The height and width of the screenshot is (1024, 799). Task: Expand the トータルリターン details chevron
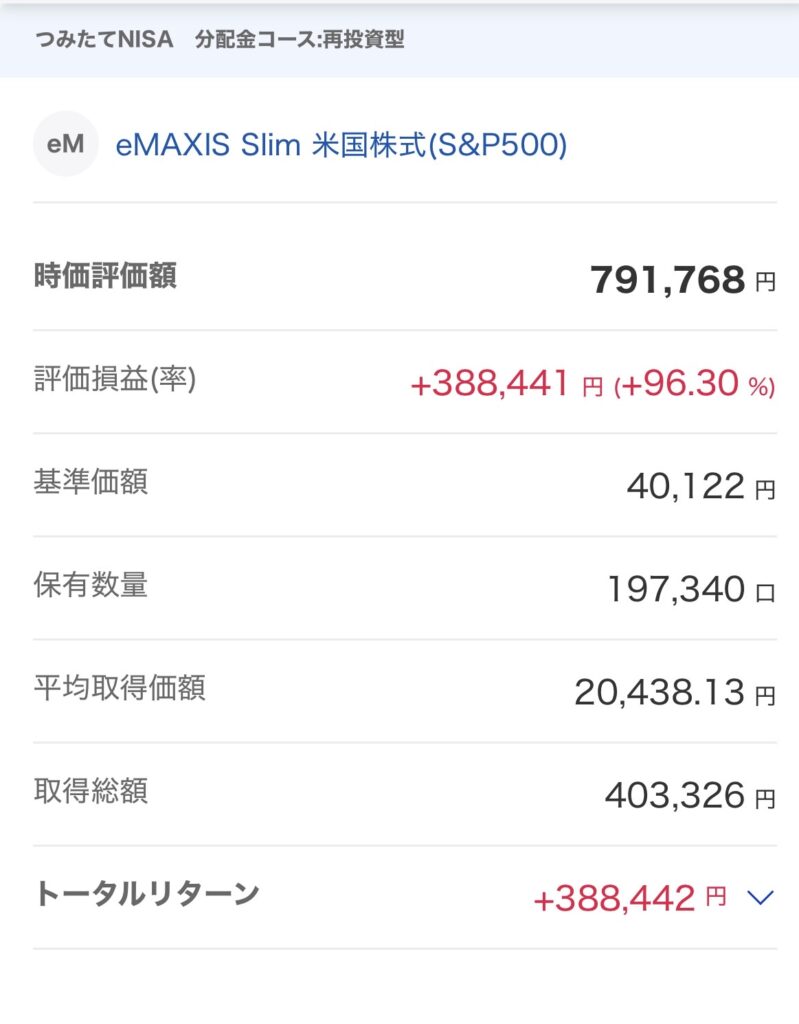point(761,898)
